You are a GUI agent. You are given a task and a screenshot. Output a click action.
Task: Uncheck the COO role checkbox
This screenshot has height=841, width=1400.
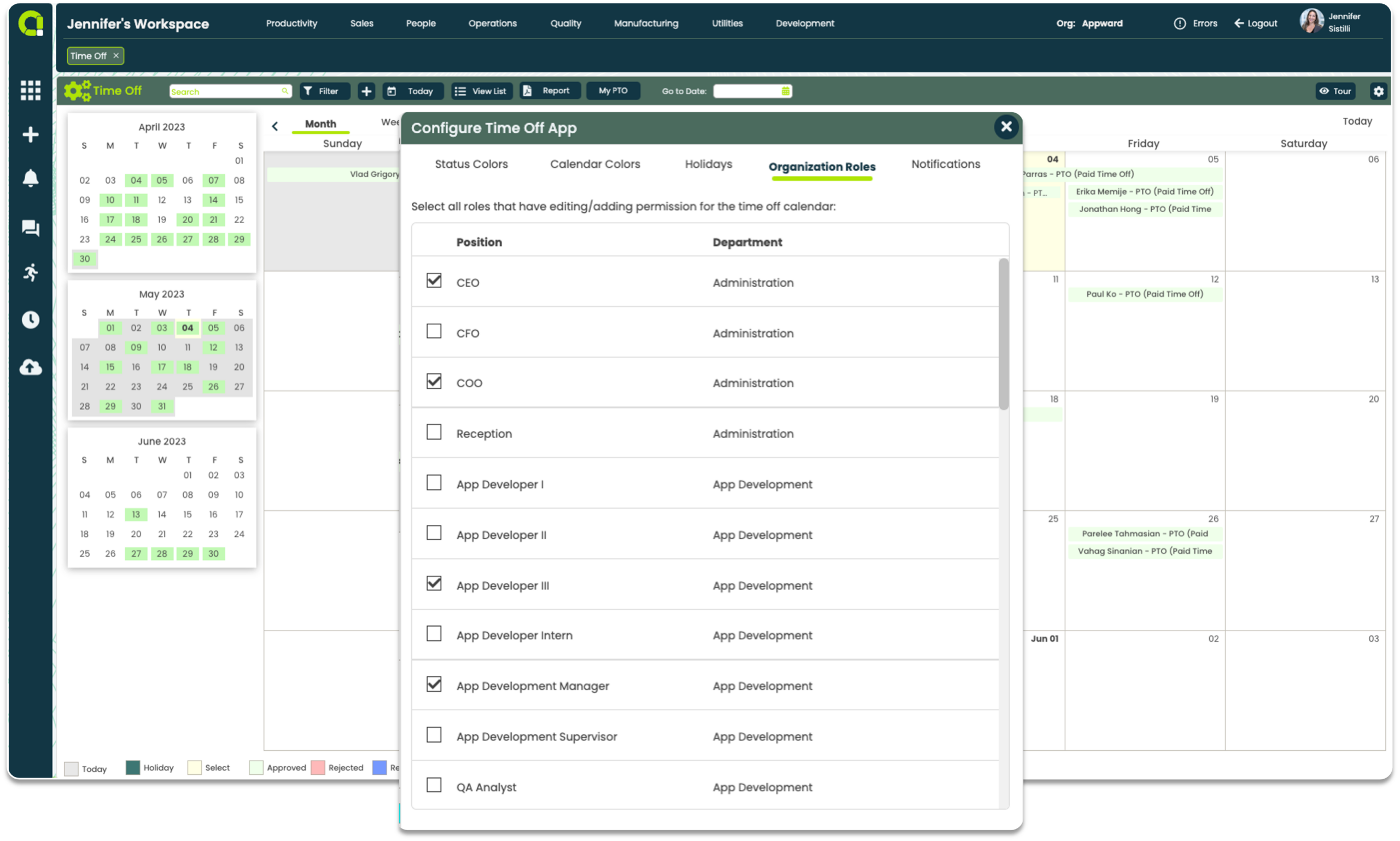[x=434, y=381]
